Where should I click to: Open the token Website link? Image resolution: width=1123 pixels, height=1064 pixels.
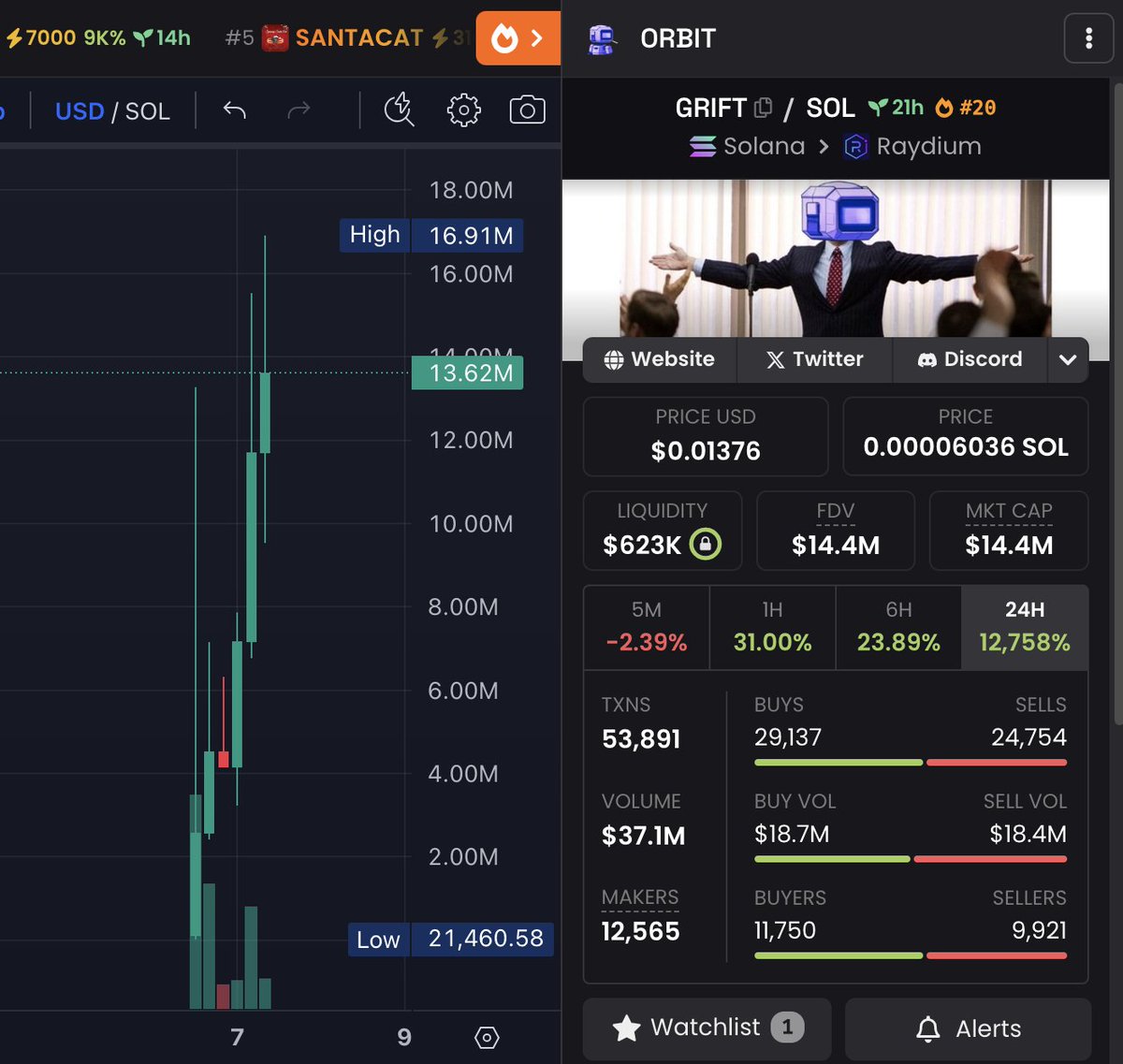tap(660, 359)
